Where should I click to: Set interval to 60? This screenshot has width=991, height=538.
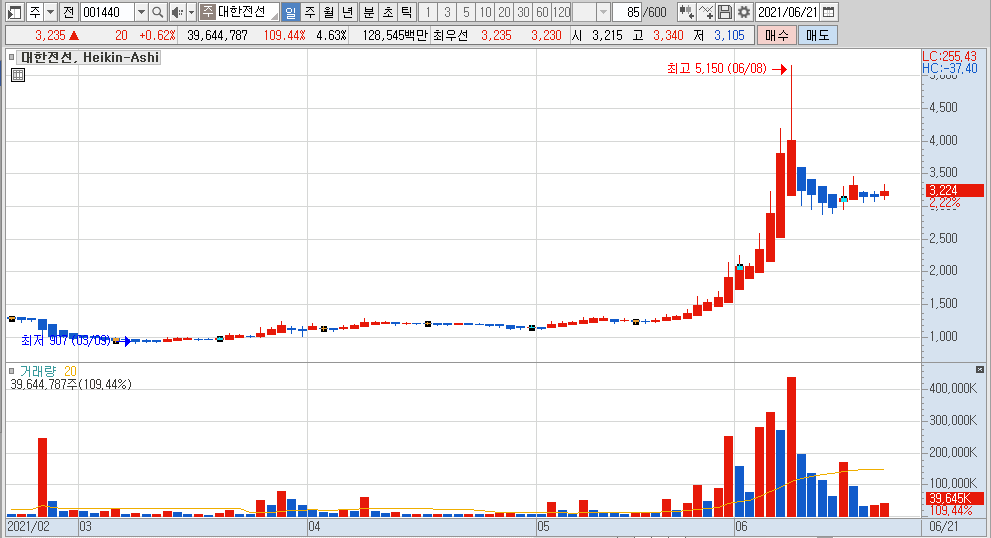[542, 11]
